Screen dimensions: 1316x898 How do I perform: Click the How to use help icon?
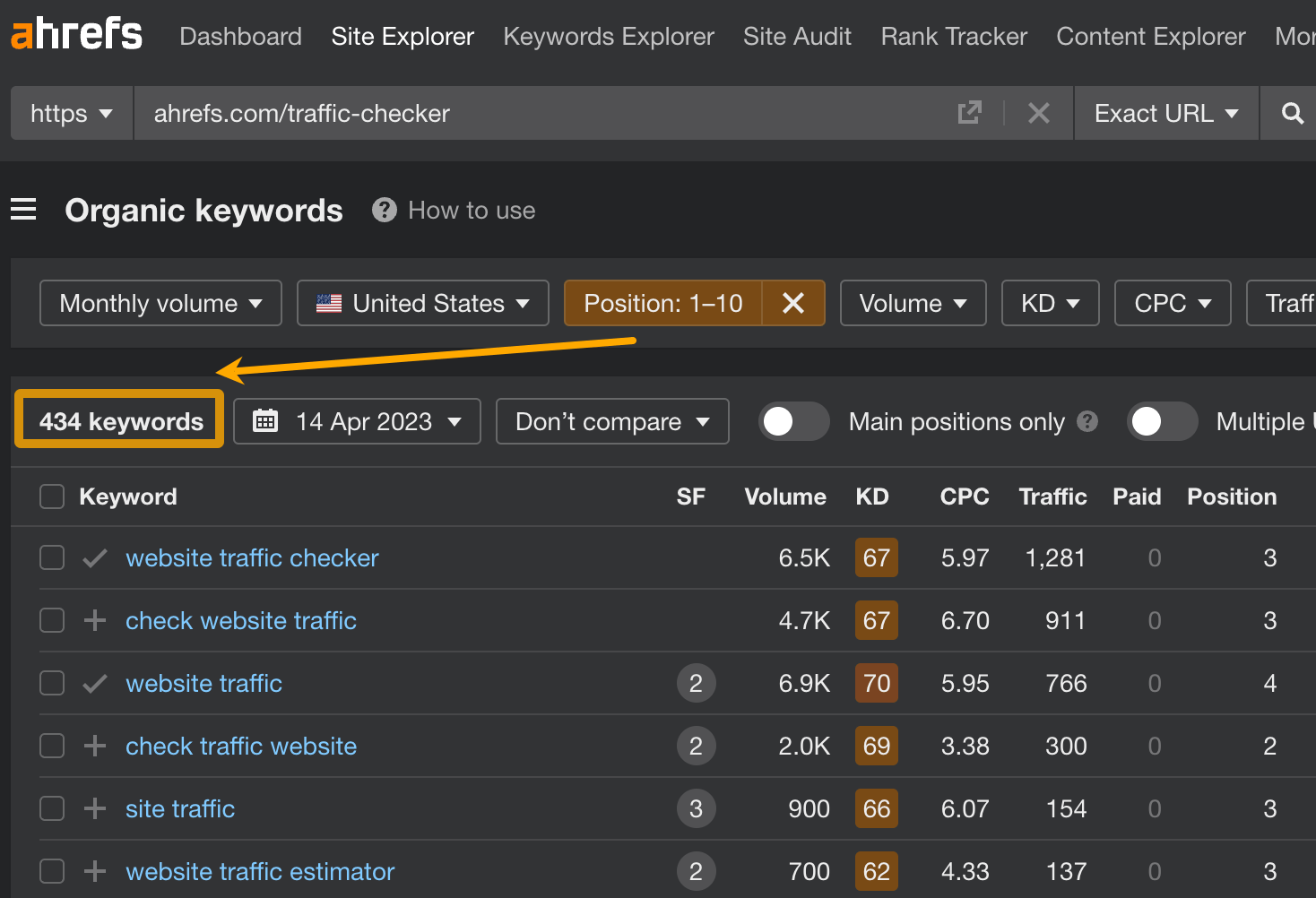click(384, 210)
